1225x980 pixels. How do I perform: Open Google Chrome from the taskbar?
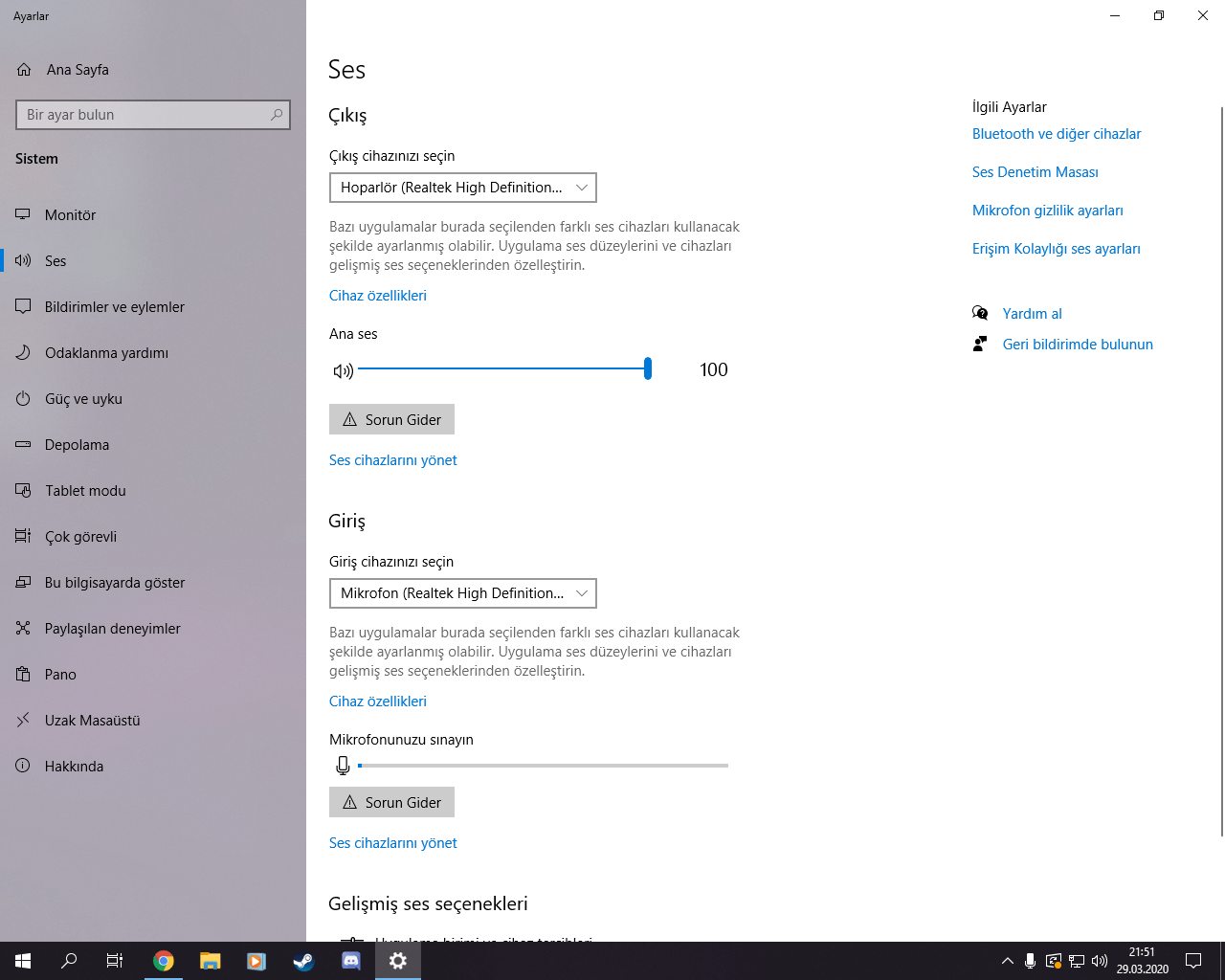click(164, 961)
